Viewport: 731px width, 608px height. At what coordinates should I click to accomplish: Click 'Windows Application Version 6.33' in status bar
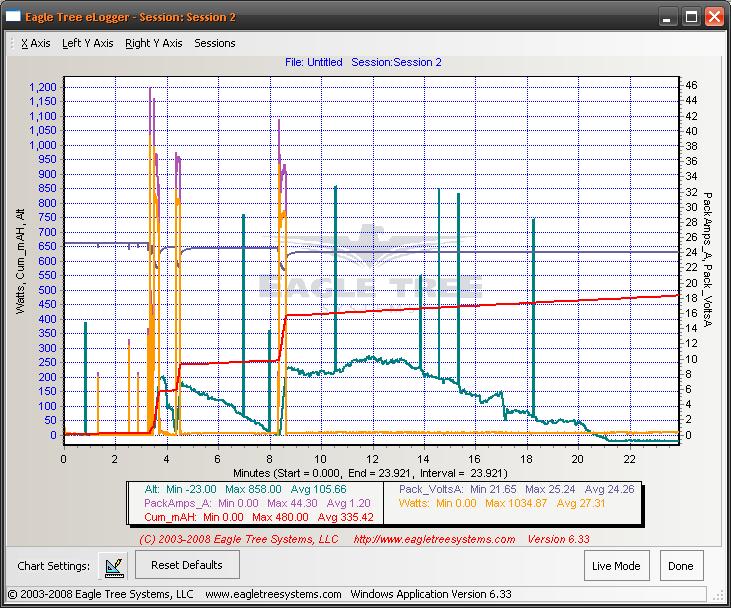coord(431,594)
